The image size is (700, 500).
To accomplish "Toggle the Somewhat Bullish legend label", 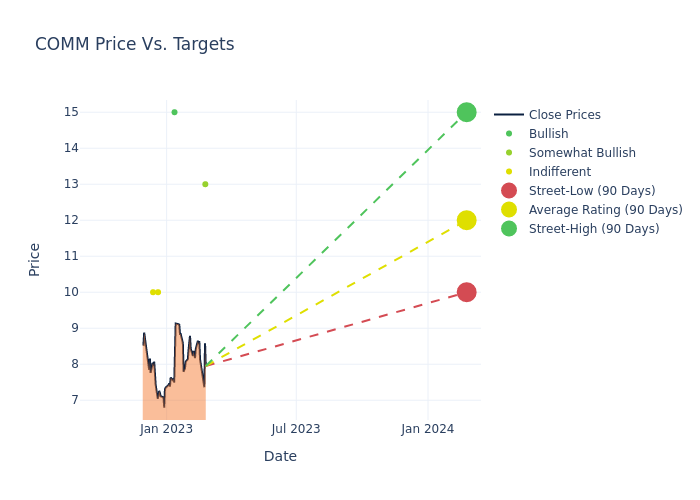I will point(582,153).
